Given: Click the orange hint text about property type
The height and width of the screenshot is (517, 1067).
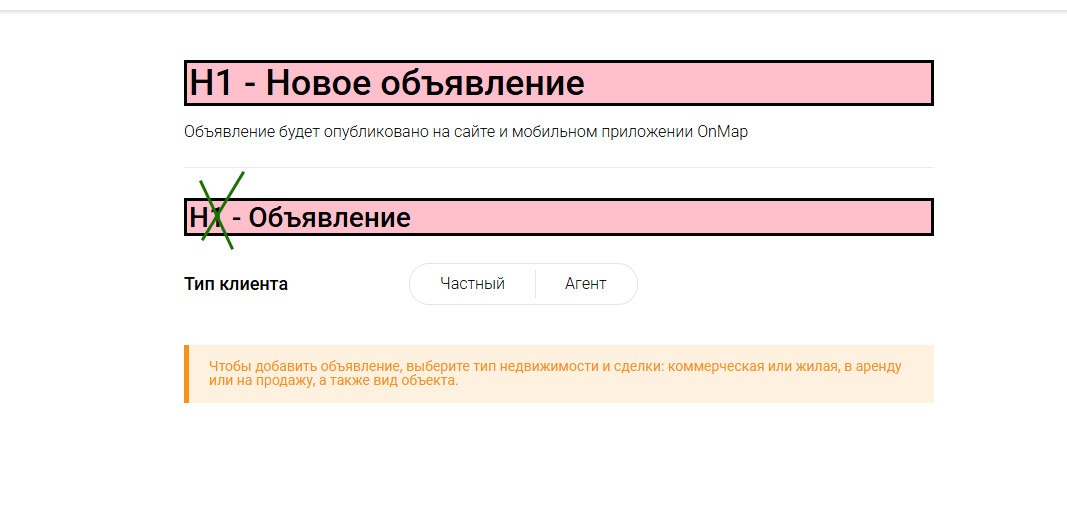Looking at the screenshot, I should click(x=555, y=373).
